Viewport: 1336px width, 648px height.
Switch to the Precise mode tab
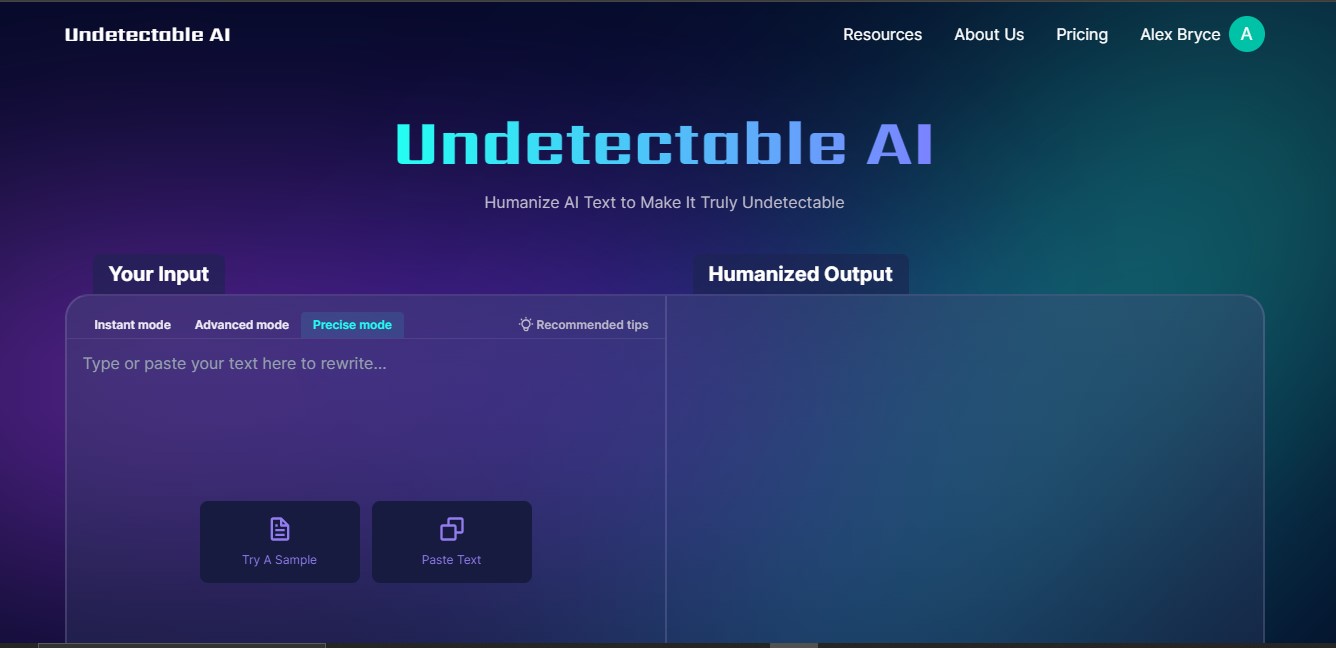click(x=352, y=324)
